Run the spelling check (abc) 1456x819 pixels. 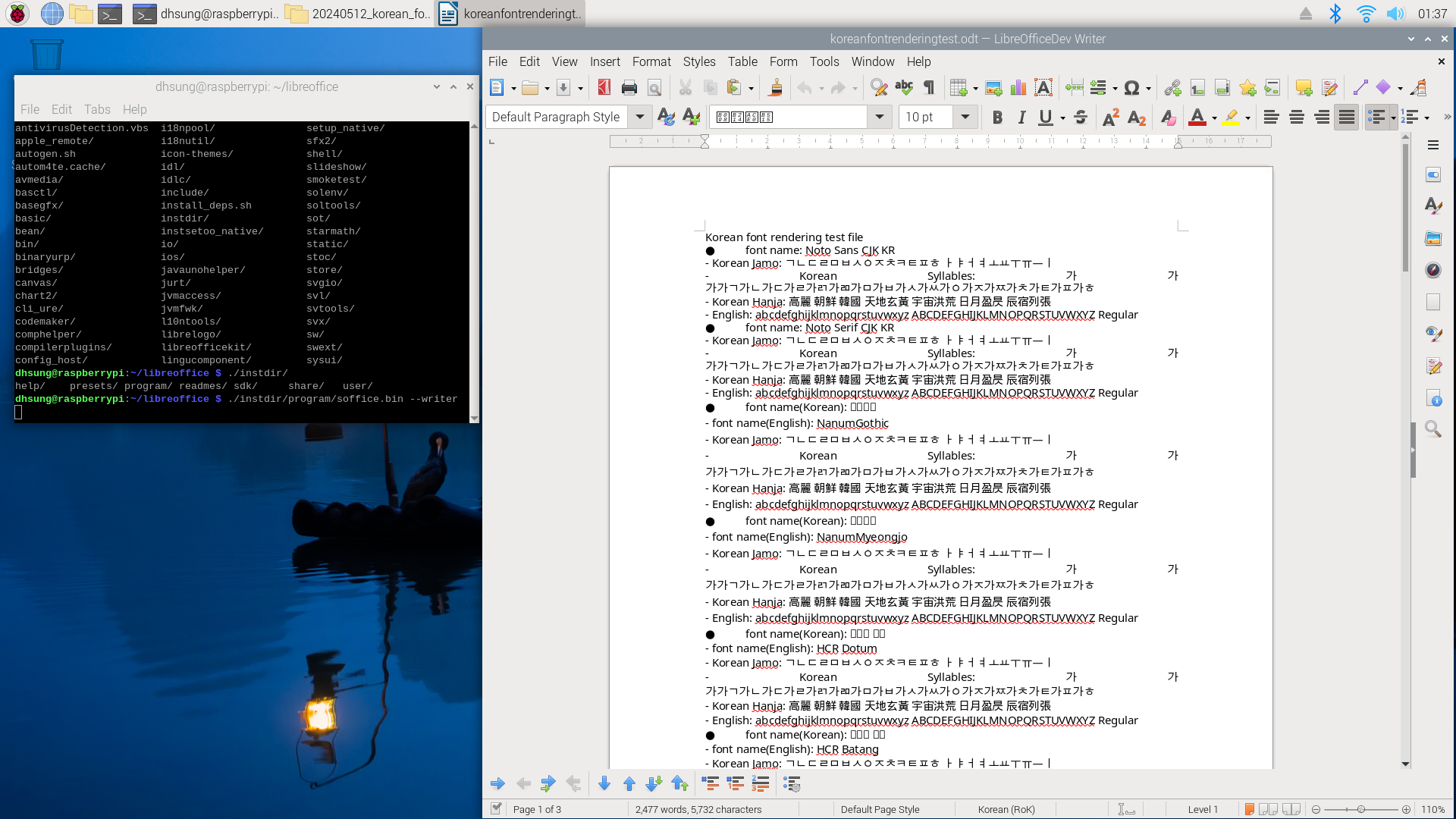coord(904,88)
